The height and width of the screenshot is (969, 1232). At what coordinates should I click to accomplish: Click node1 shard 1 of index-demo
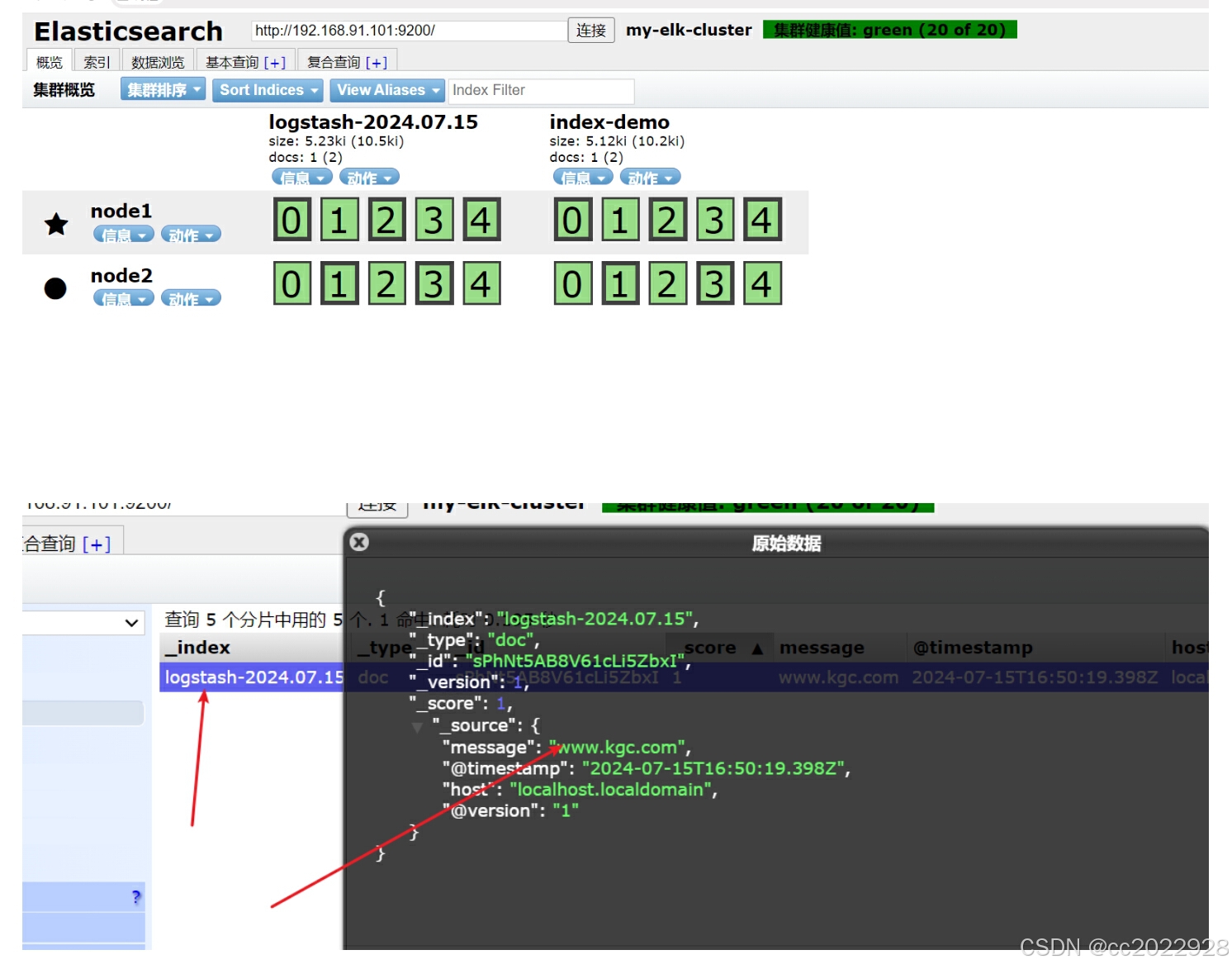click(620, 220)
